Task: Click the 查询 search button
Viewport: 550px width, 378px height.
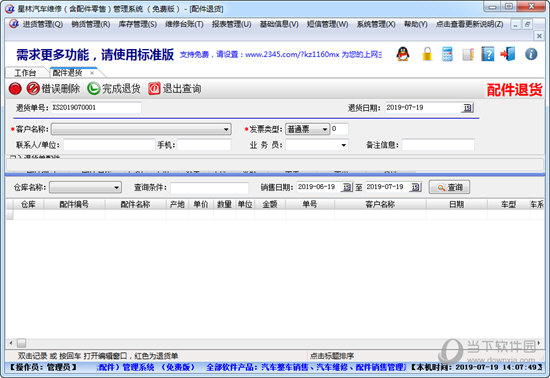Action: [x=449, y=187]
